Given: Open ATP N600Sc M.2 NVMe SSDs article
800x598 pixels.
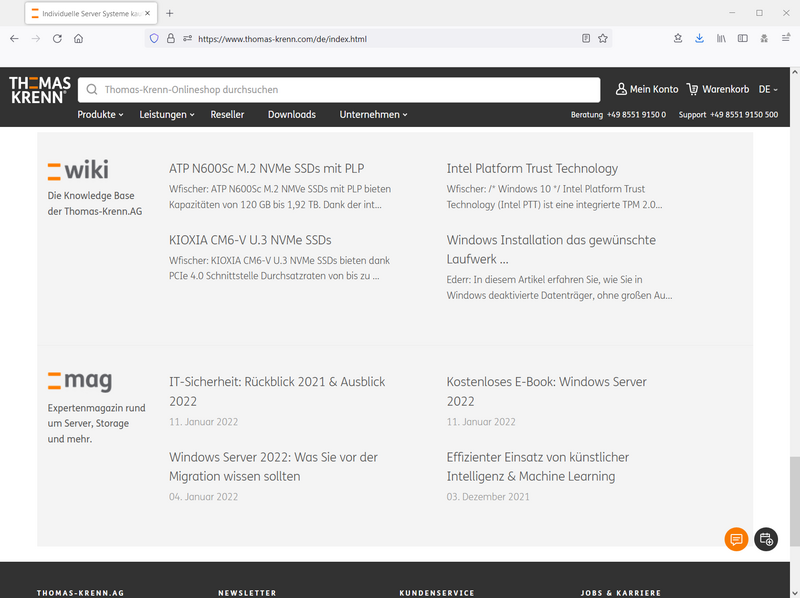Looking at the screenshot, I should [267, 168].
